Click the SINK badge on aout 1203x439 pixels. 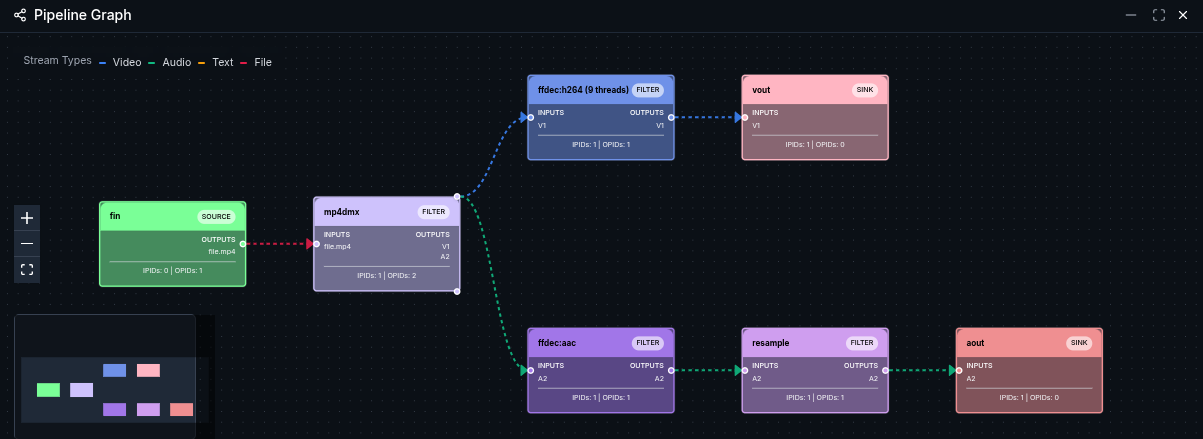pos(1079,343)
